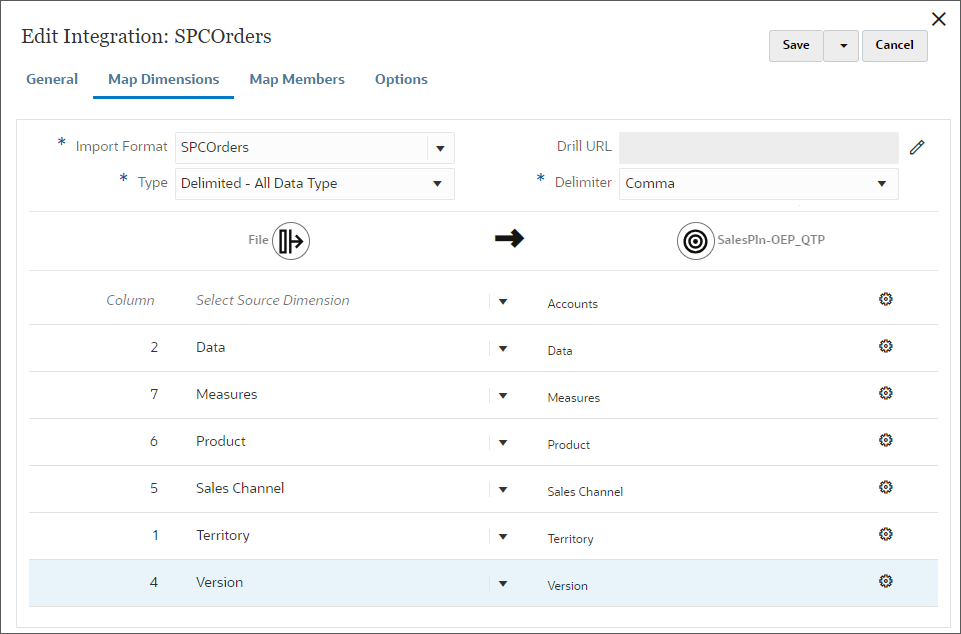Save the SPCOrders integration

click(795, 45)
